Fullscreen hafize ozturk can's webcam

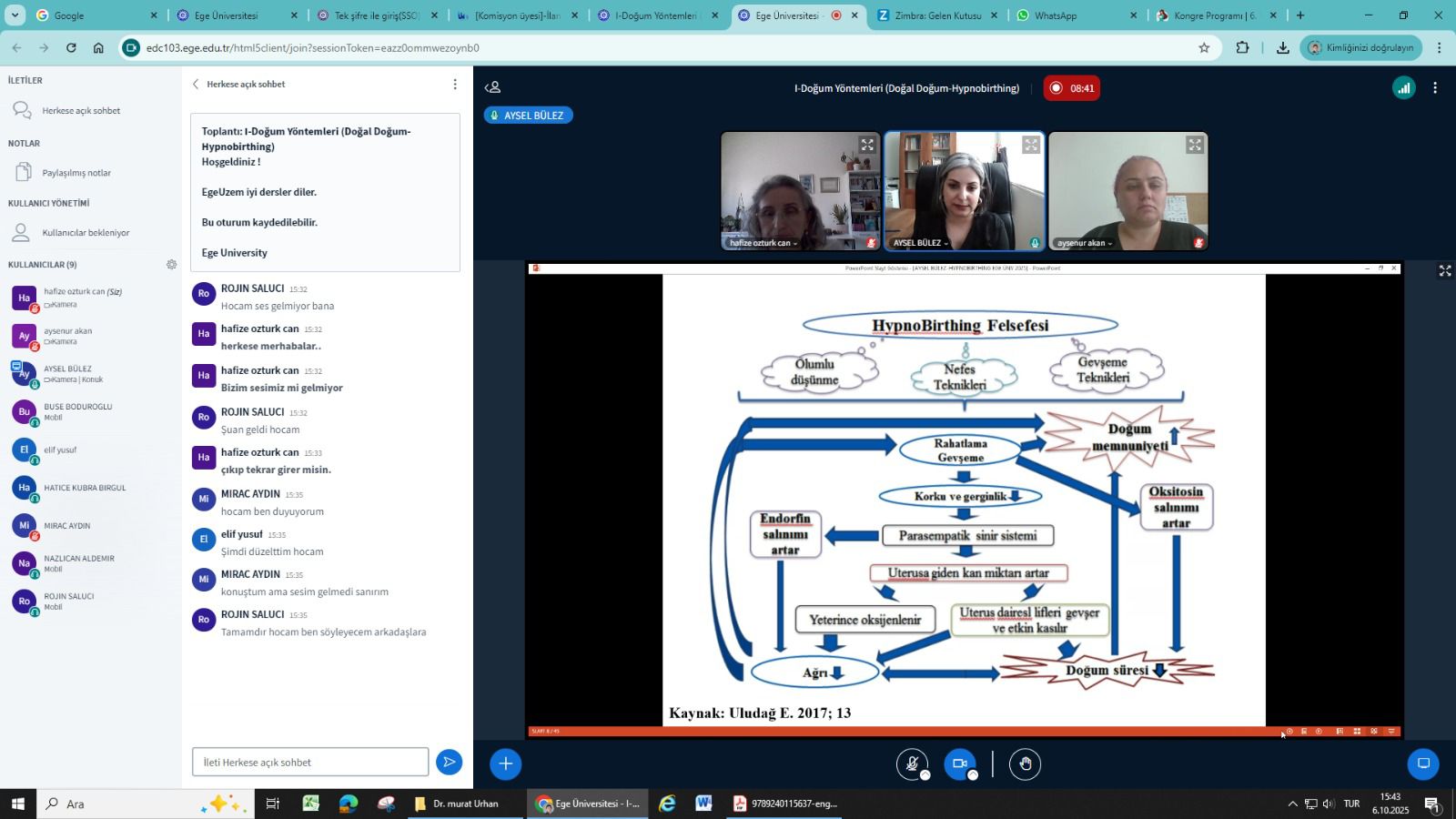click(x=867, y=145)
